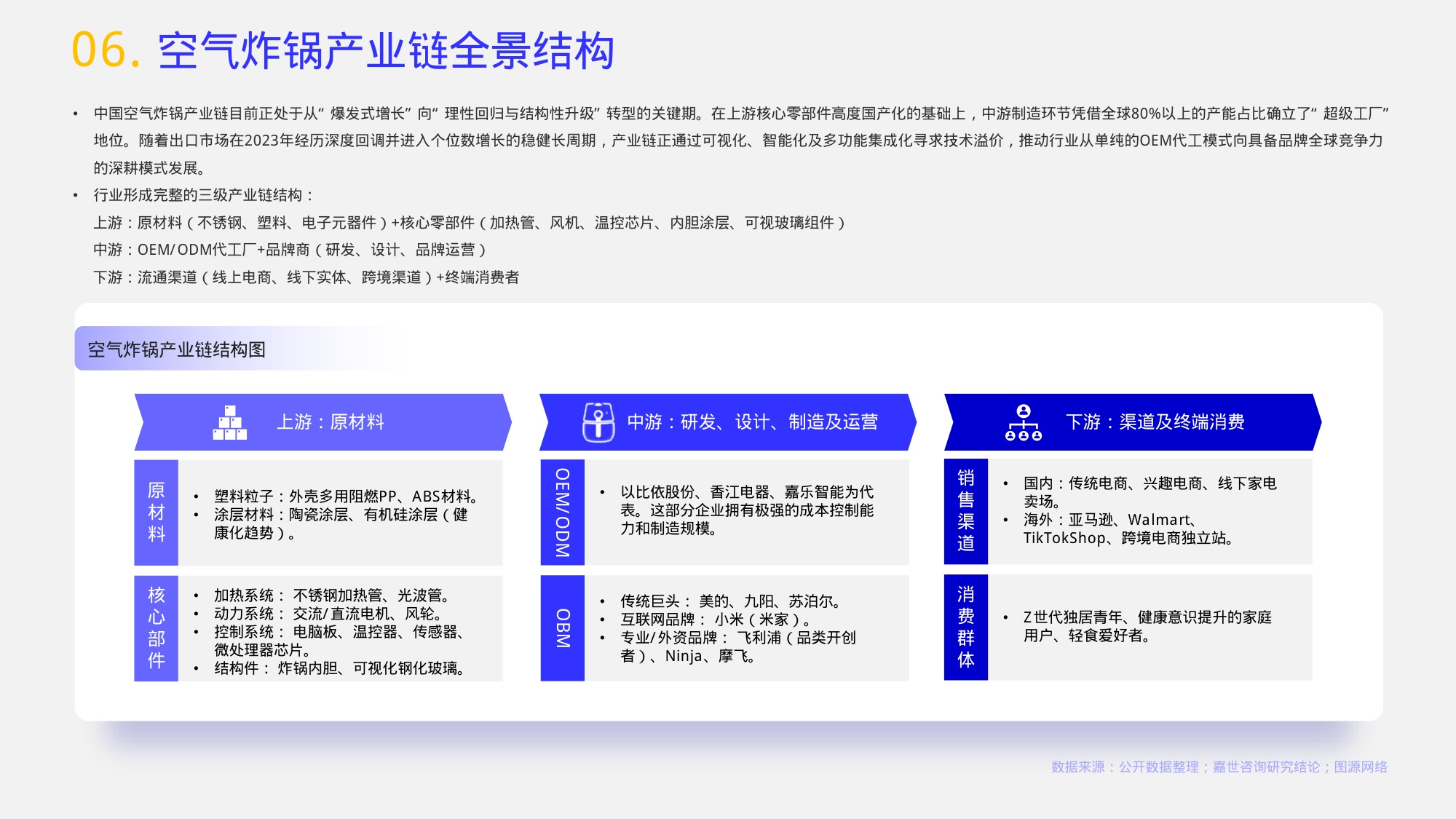
Task: Click the 控制系统 circuit board bullet
Action: (x=339, y=641)
